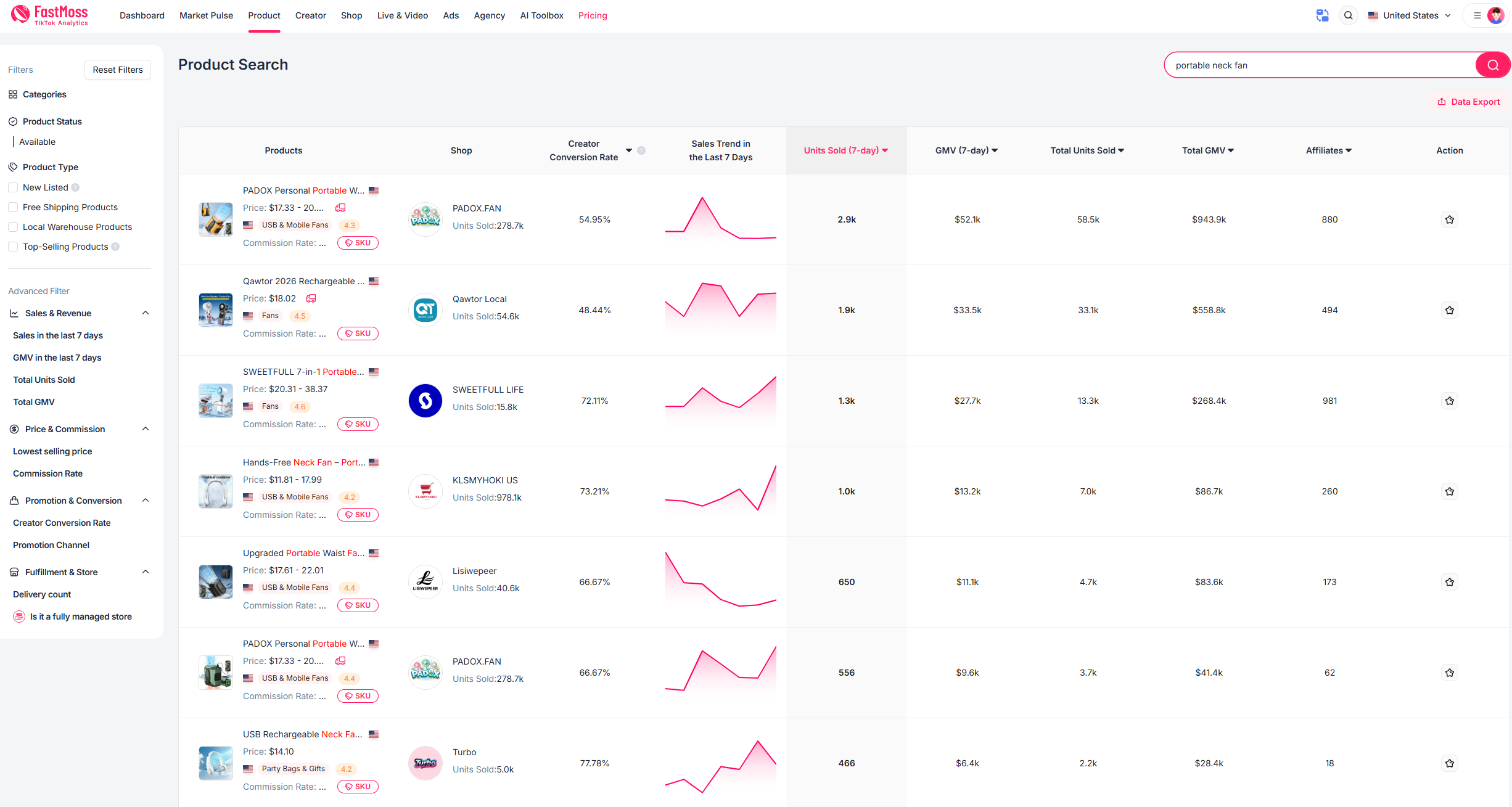
Task: Check Free Shipping Products filter
Action: (x=13, y=207)
